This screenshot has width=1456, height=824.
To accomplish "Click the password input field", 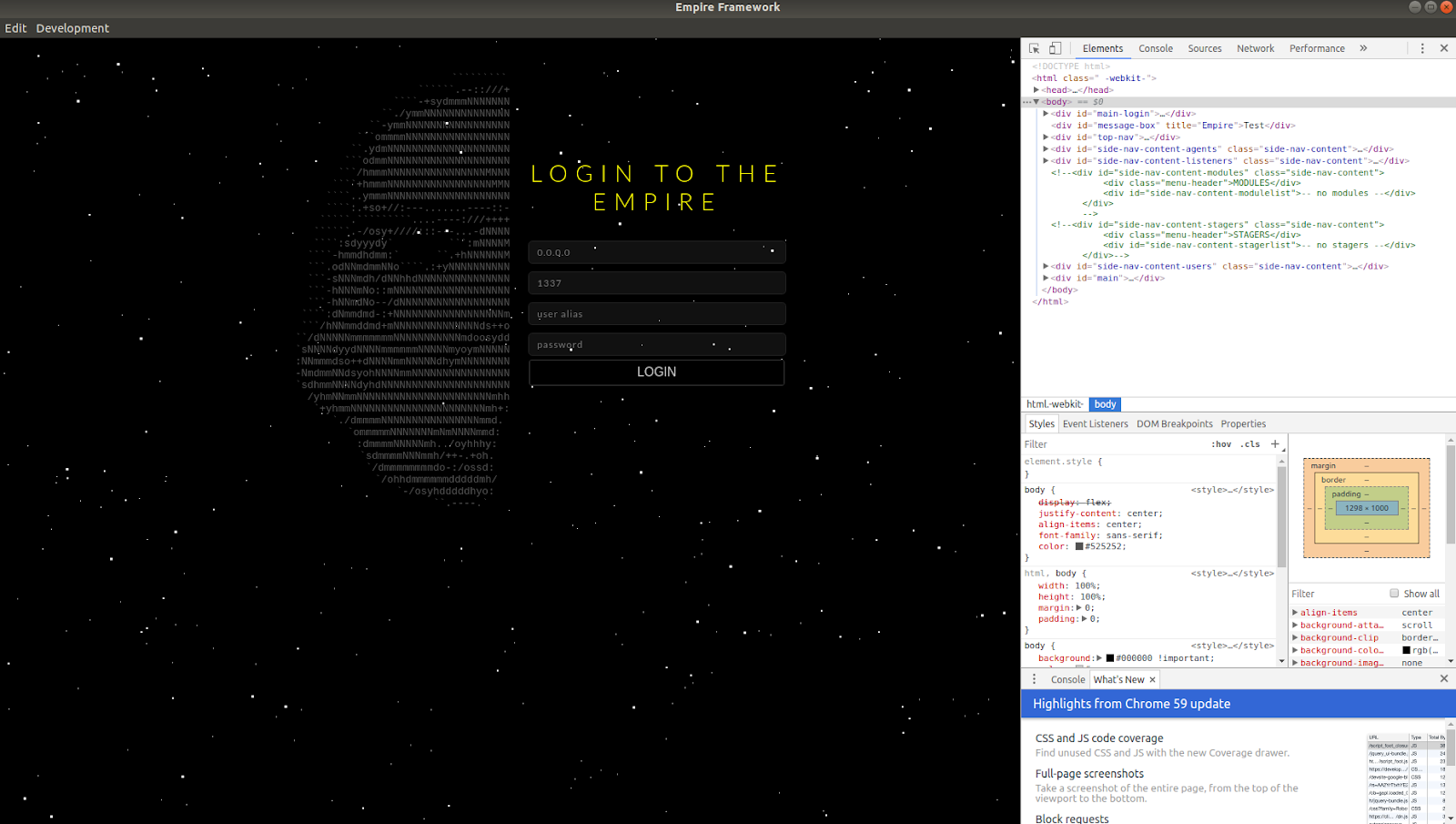I will pos(656,345).
